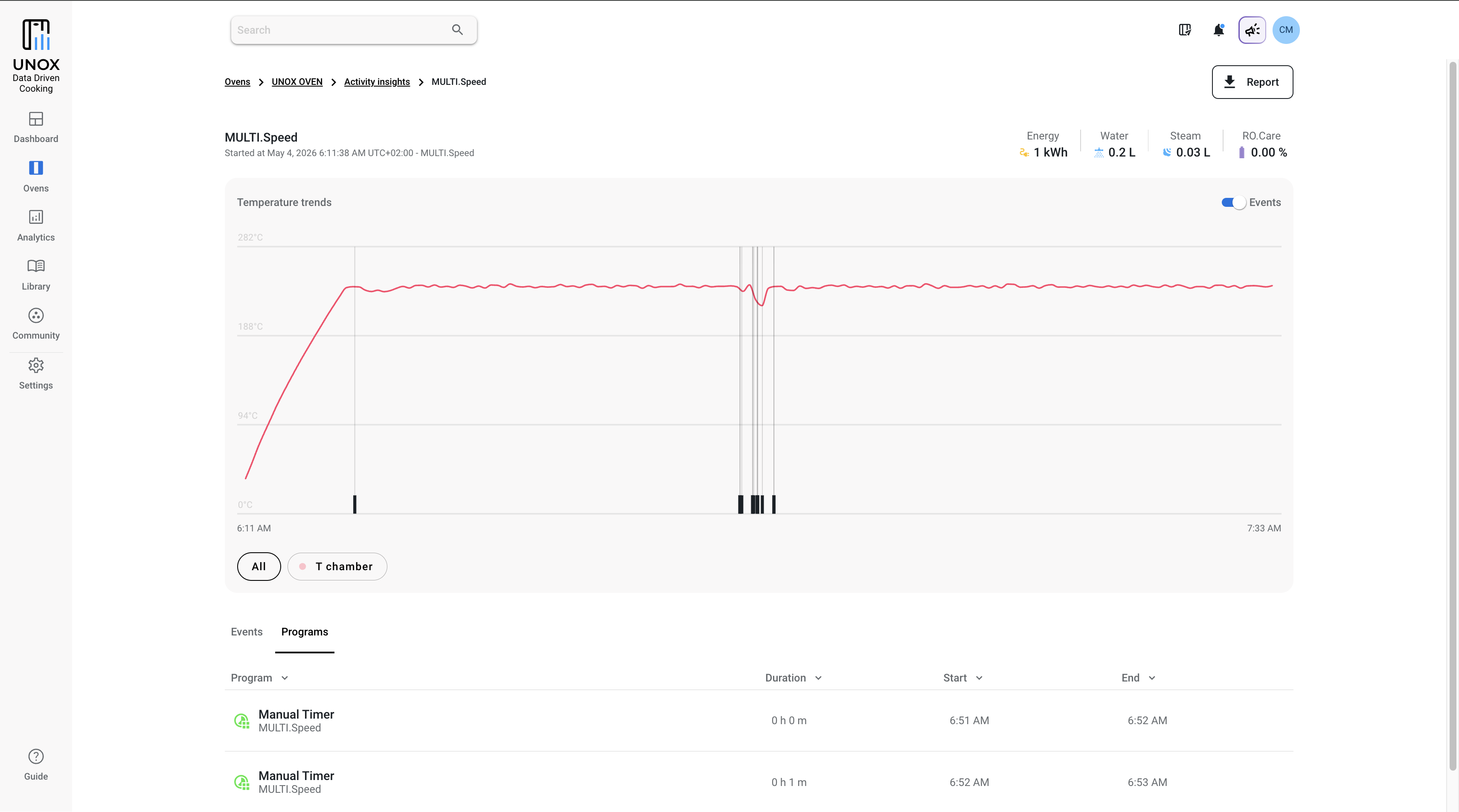Image resolution: width=1459 pixels, height=812 pixels.
Task: Navigate to Ovens breadcrumb link
Action: (x=237, y=81)
